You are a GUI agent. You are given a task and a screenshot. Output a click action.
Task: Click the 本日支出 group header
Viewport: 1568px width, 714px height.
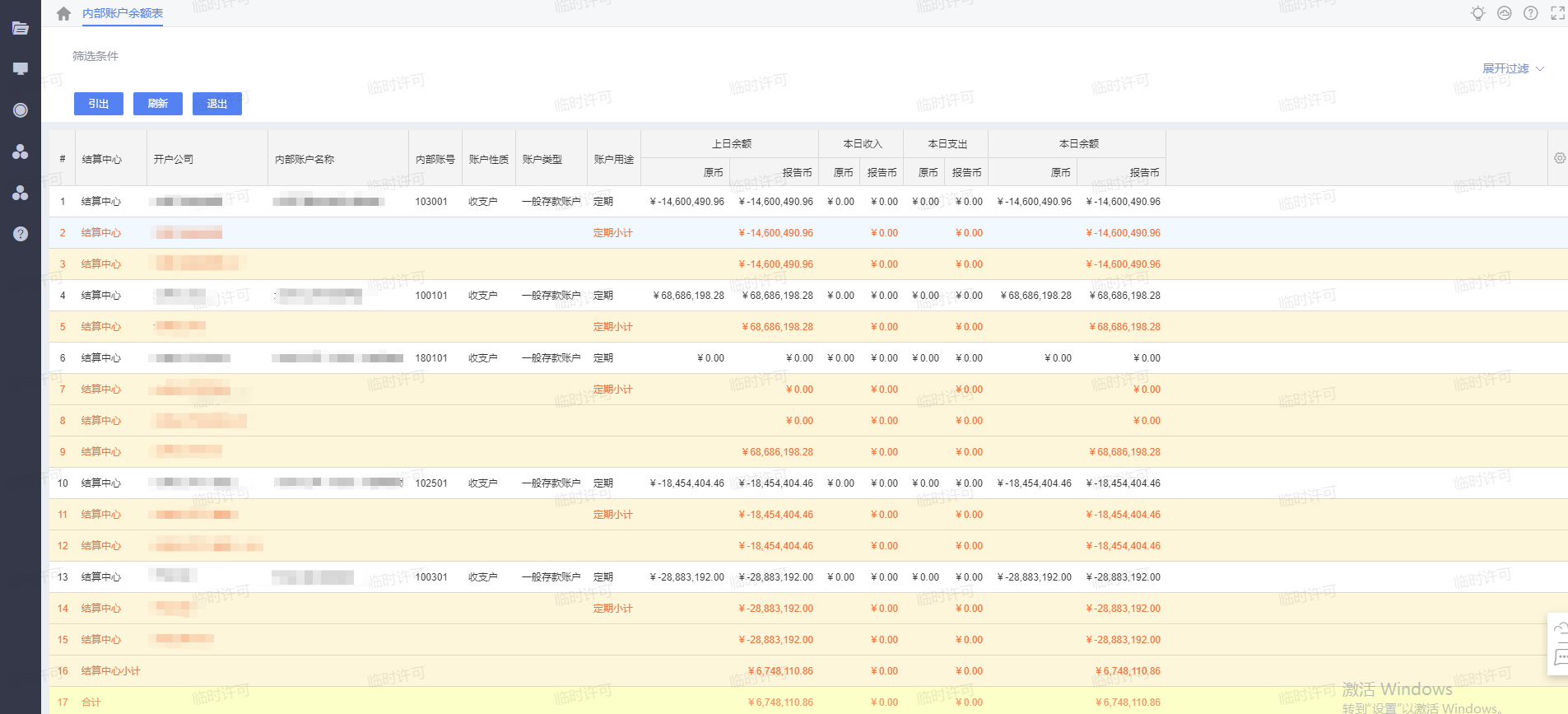click(947, 143)
